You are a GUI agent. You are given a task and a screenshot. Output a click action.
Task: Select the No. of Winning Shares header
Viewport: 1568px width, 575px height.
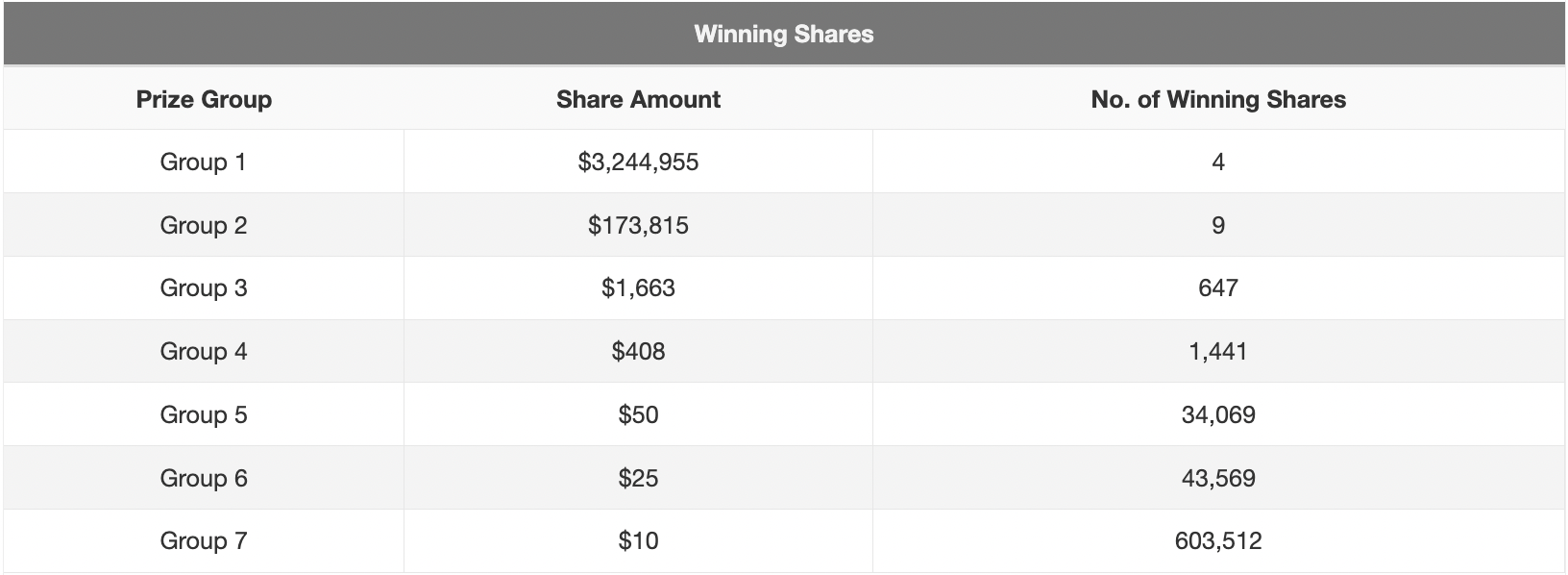pos(1218,99)
